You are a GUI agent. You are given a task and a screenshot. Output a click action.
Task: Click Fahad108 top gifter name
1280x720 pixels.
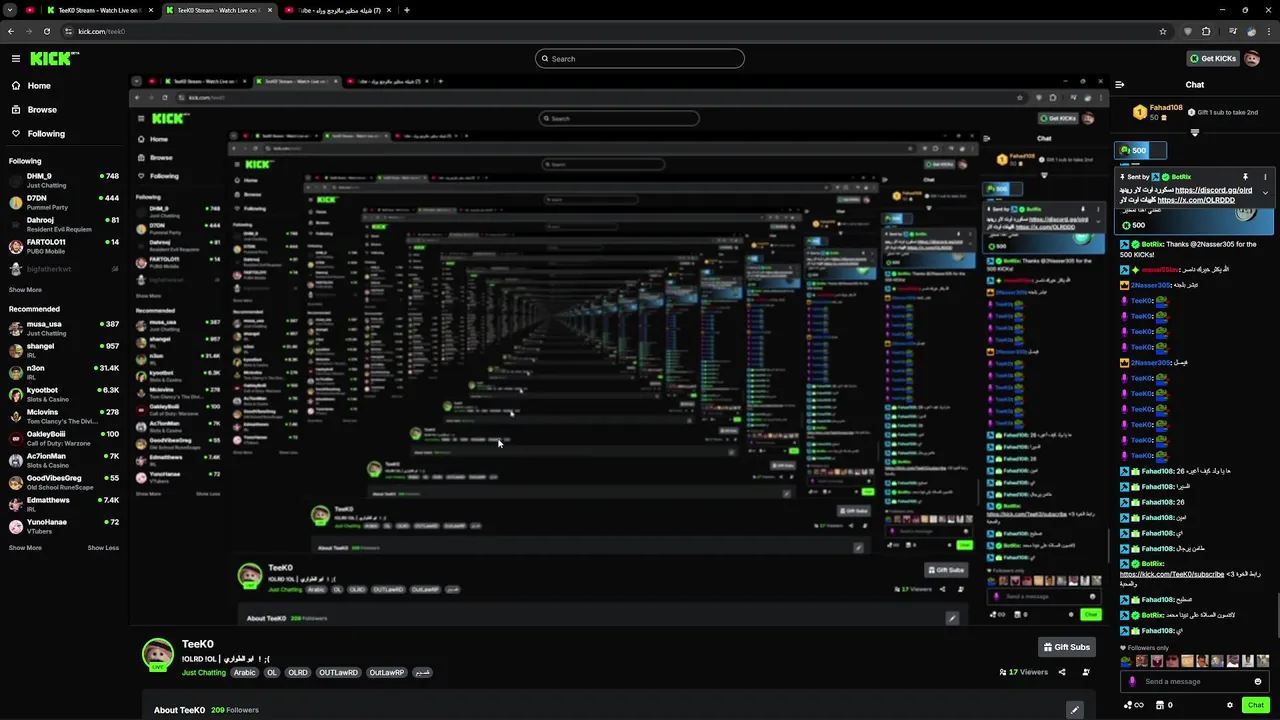click(1166, 108)
